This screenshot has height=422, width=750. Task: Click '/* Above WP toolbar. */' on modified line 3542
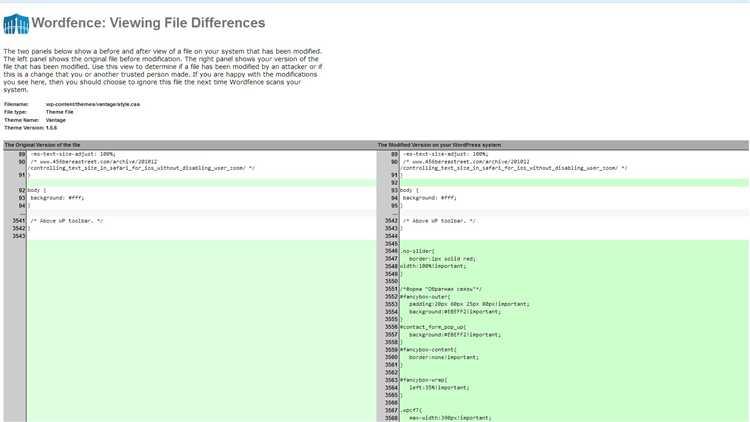[439, 221]
